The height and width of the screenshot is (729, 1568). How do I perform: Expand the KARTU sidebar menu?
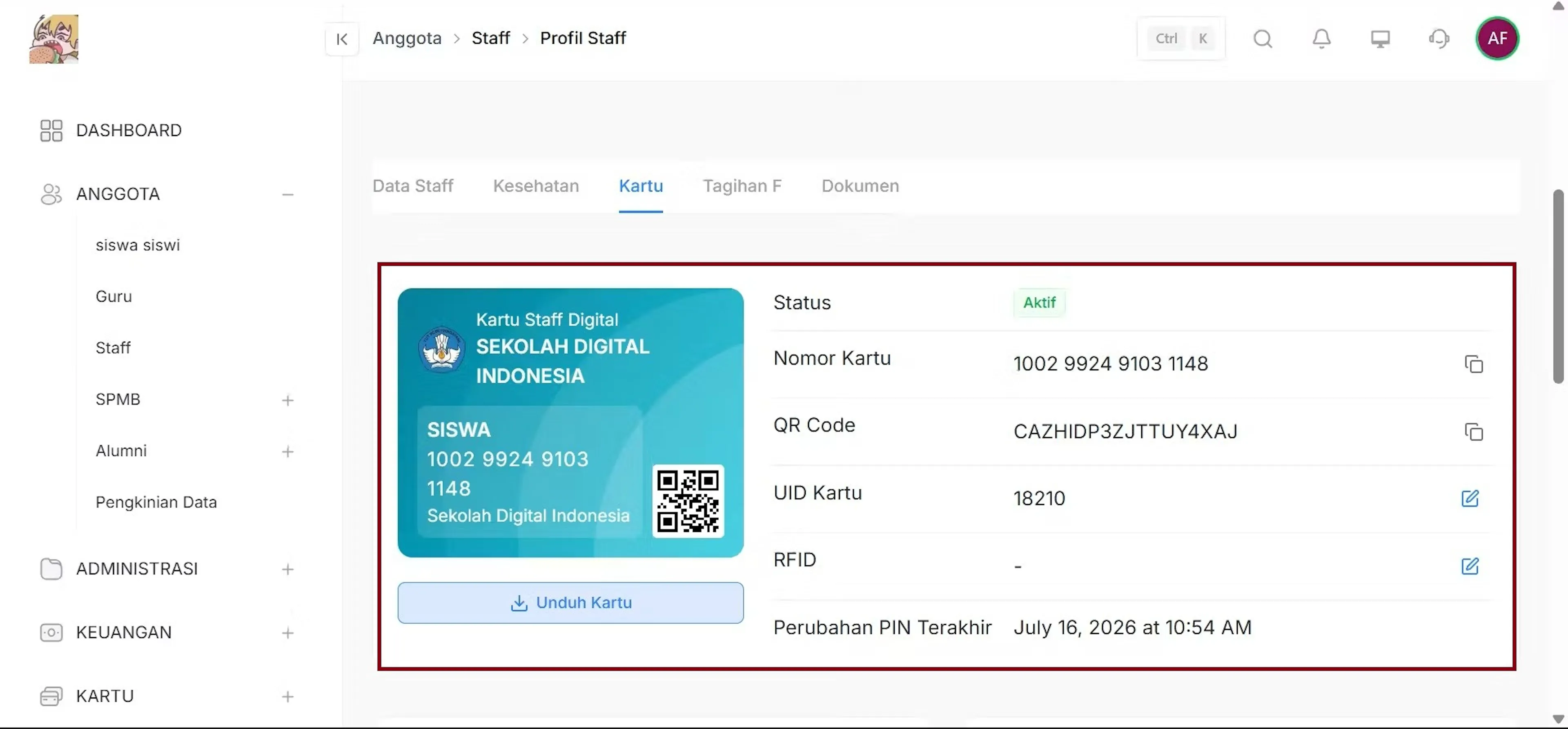pos(288,697)
